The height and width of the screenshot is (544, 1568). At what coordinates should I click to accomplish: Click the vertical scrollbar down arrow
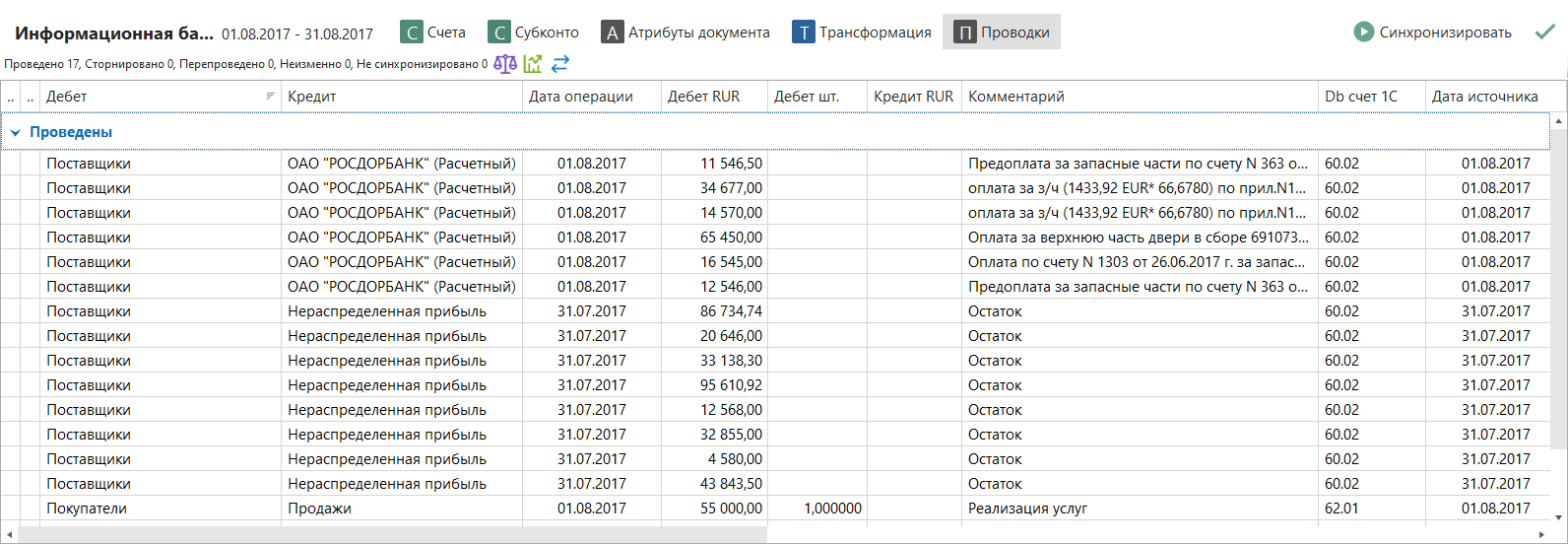(x=1559, y=516)
